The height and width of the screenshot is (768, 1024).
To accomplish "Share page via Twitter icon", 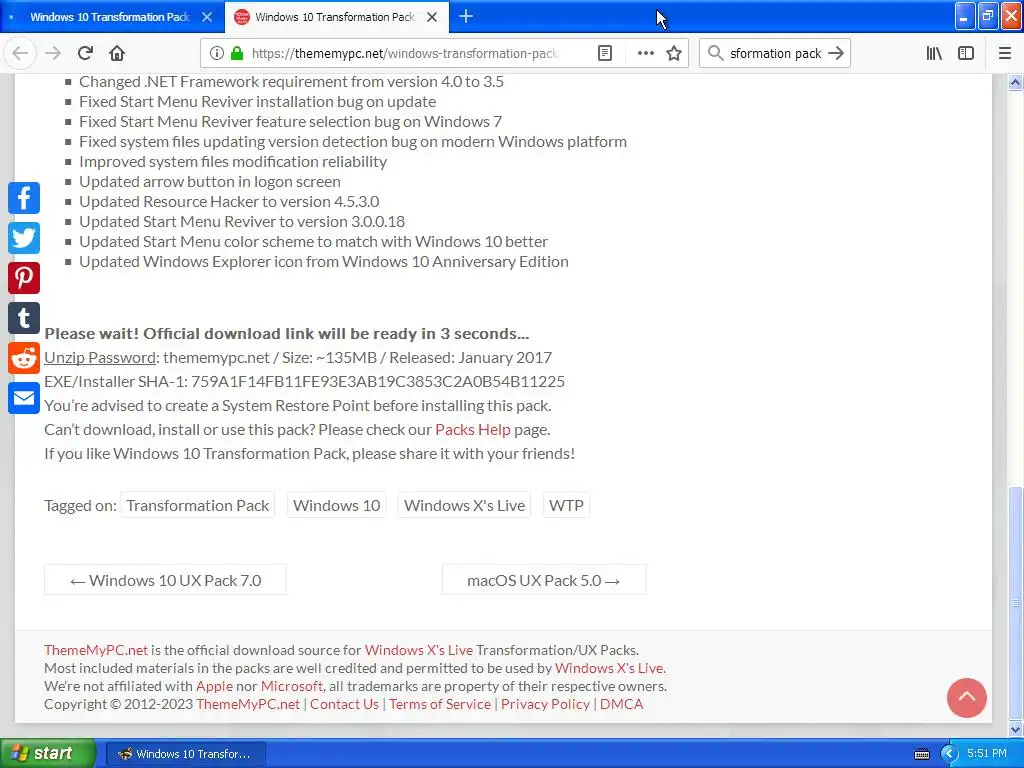I will point(24,238).
